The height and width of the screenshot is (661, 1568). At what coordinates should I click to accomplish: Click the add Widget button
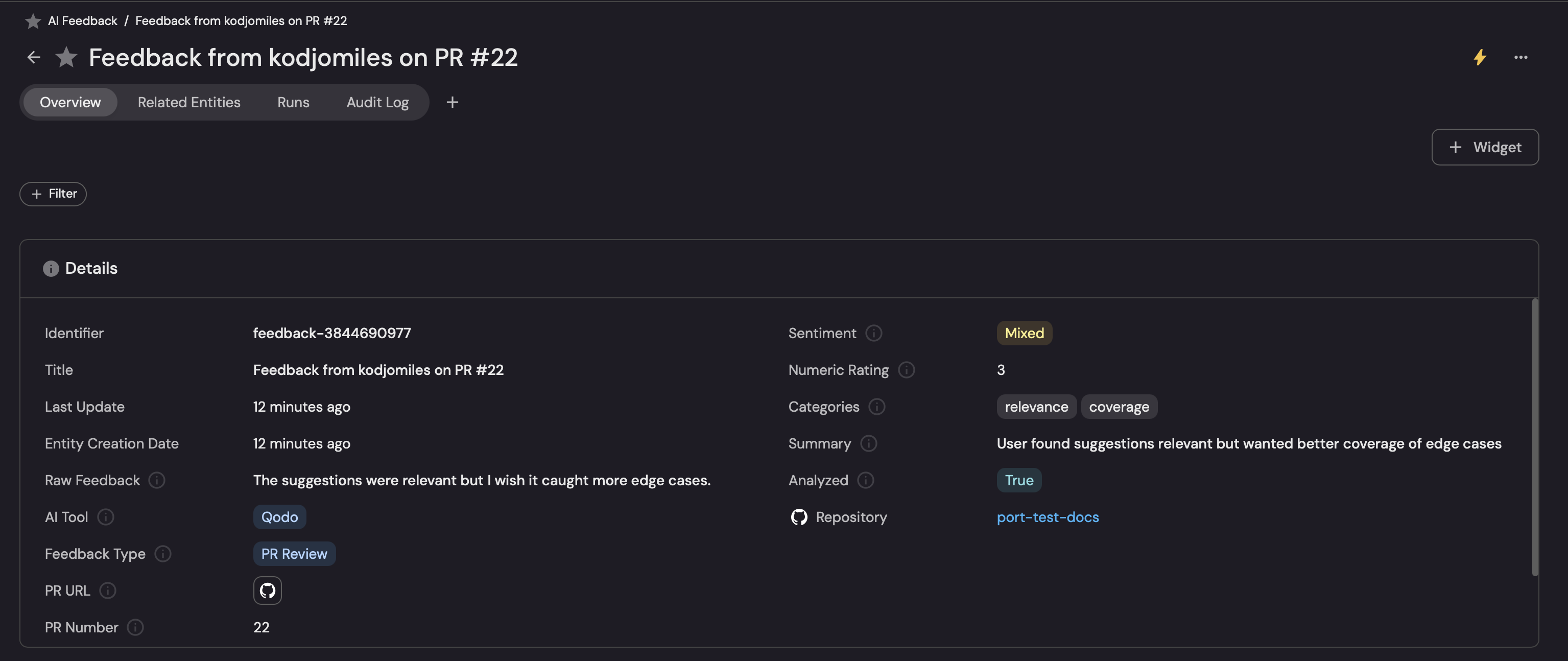[1485, 147]
